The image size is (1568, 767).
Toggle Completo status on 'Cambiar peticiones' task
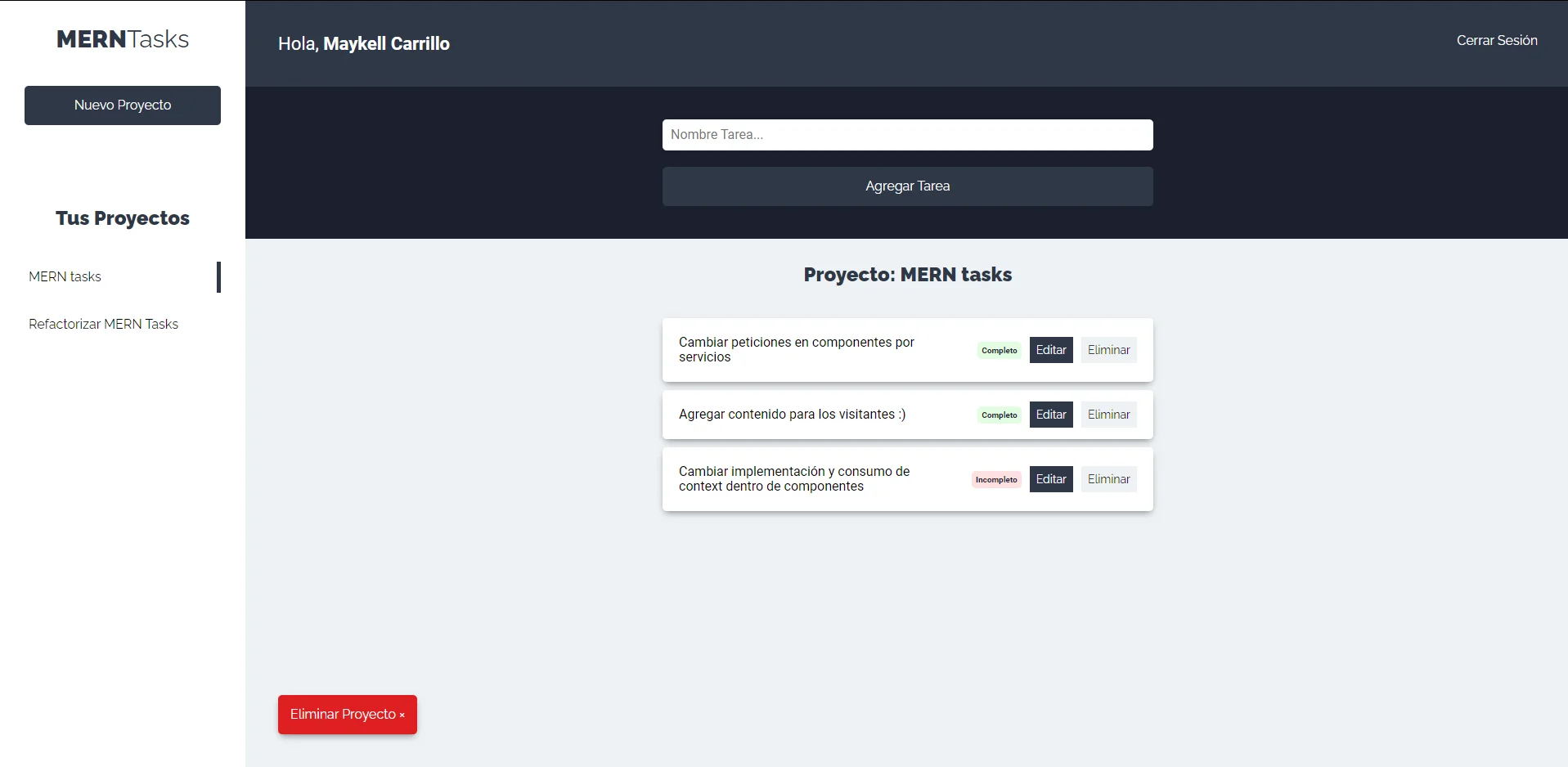pos(1000,350)
